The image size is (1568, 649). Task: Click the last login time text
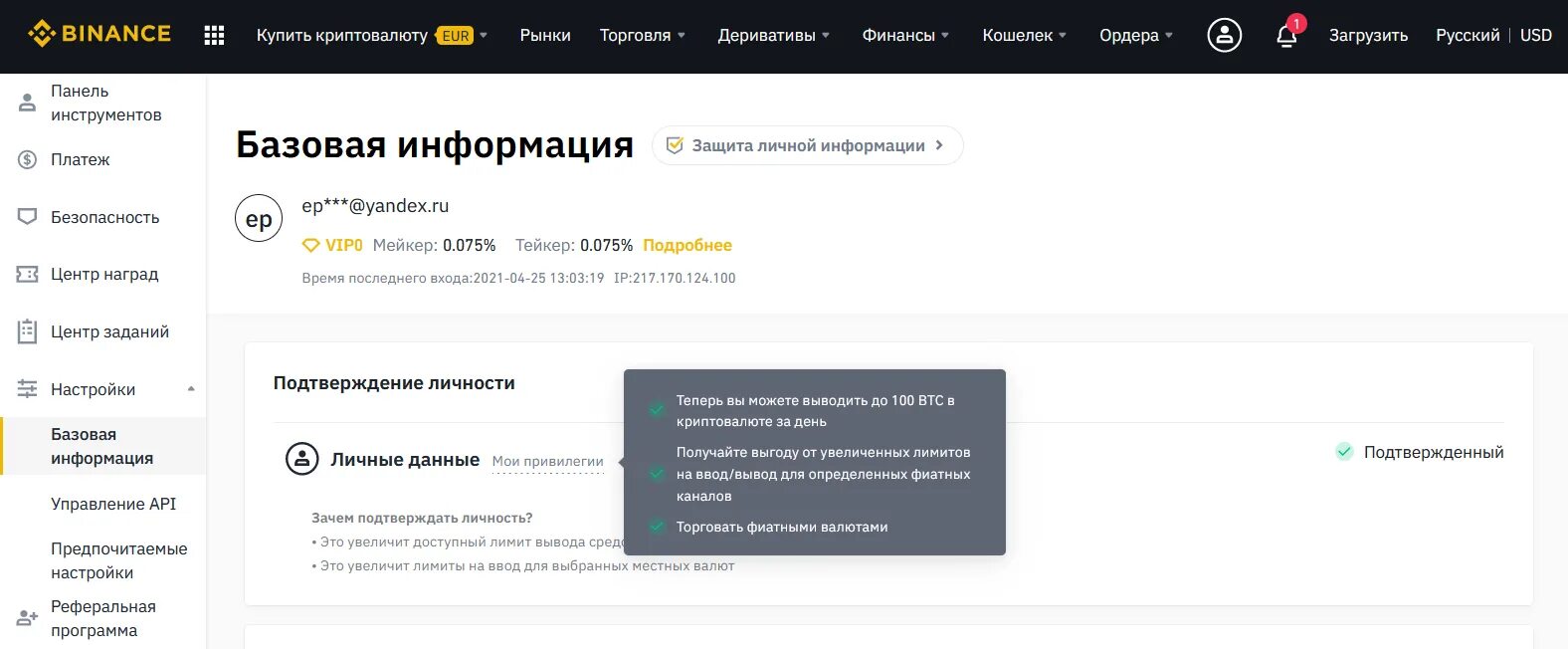[453, 278]
